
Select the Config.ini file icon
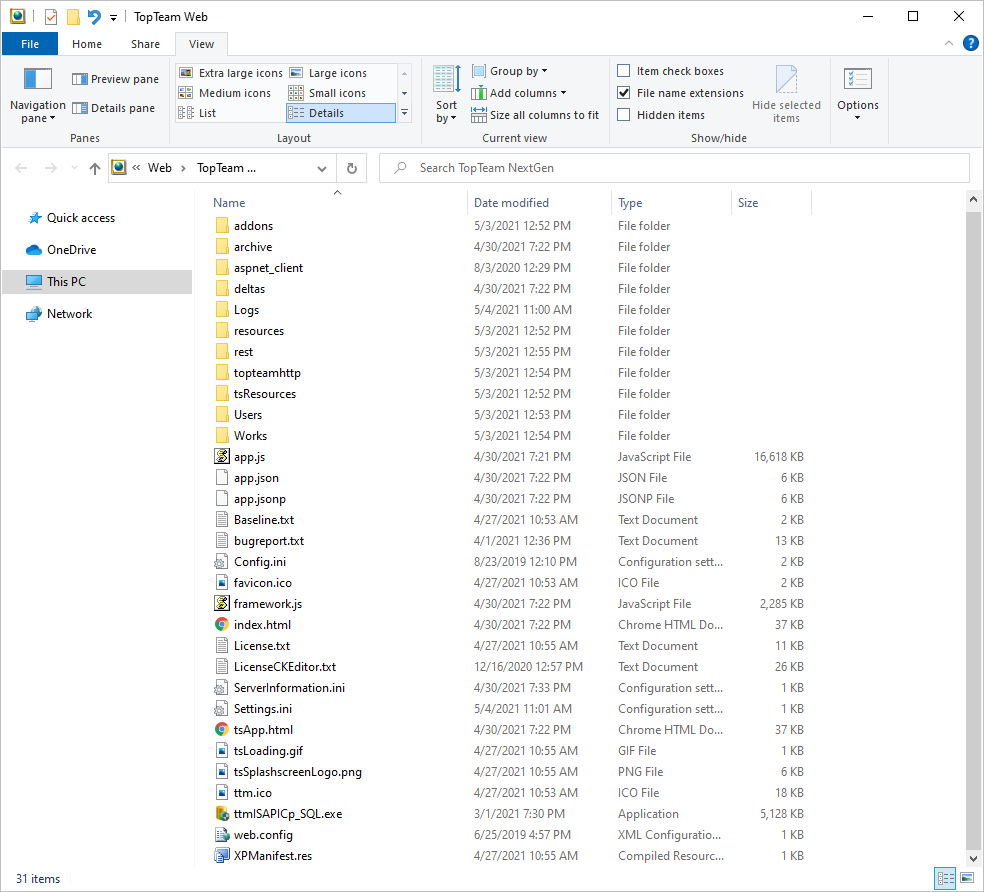coord(222,562)
